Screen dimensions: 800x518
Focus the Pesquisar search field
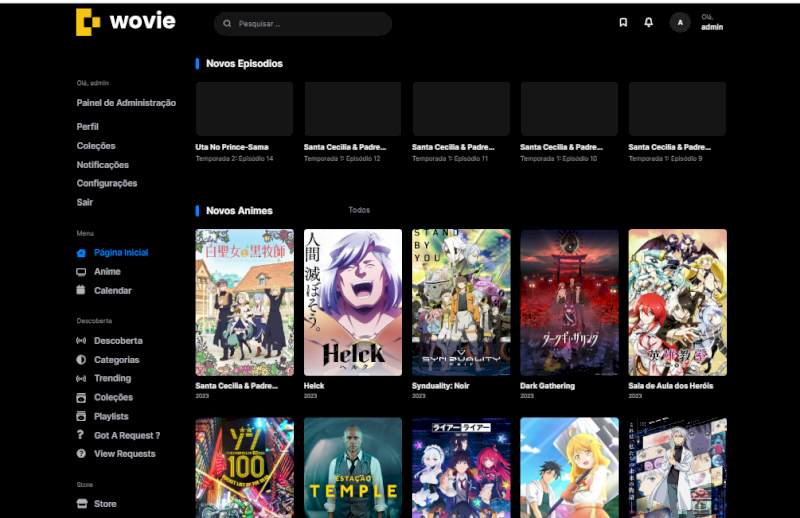(x=310, y=23)
